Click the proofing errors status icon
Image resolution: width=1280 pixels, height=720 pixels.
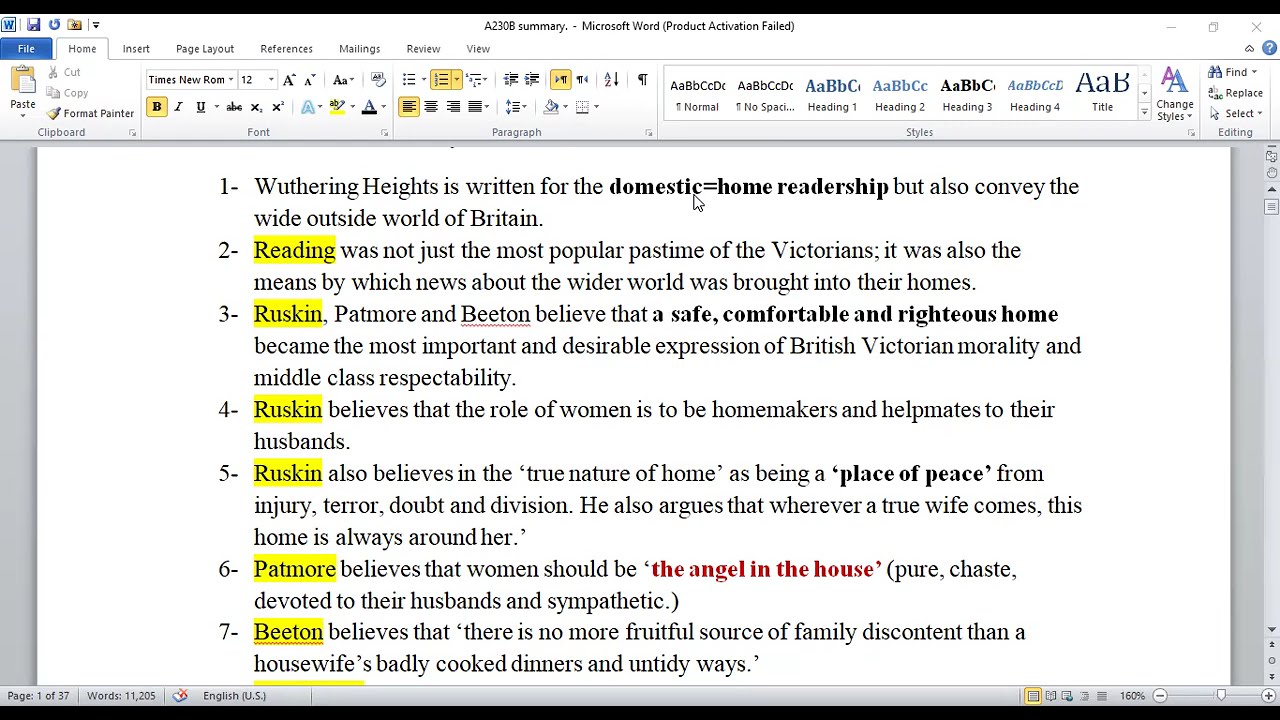coord(180,696)
